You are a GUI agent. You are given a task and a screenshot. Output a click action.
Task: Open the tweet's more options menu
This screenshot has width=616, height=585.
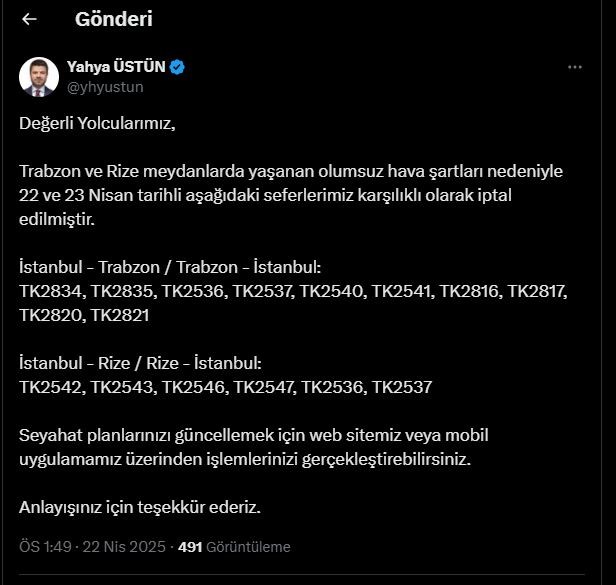click(575, 67)
